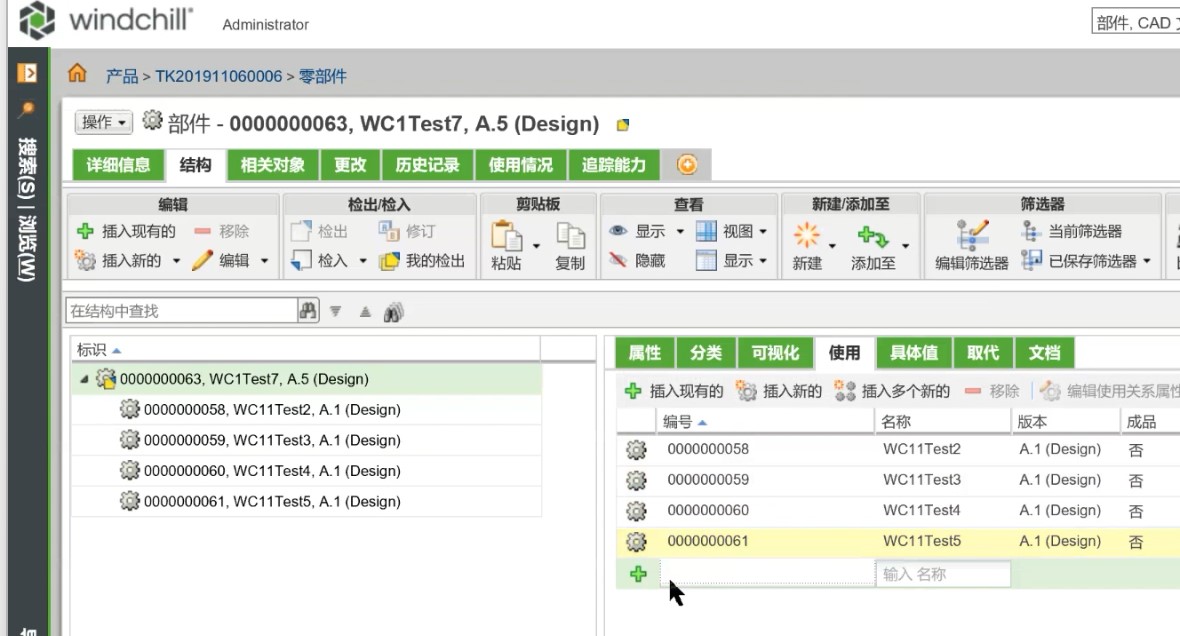Click in 在结构中查找 search field
This screenshot has height=636, width=1180.
pyautogui.click(x=182, y=311)
